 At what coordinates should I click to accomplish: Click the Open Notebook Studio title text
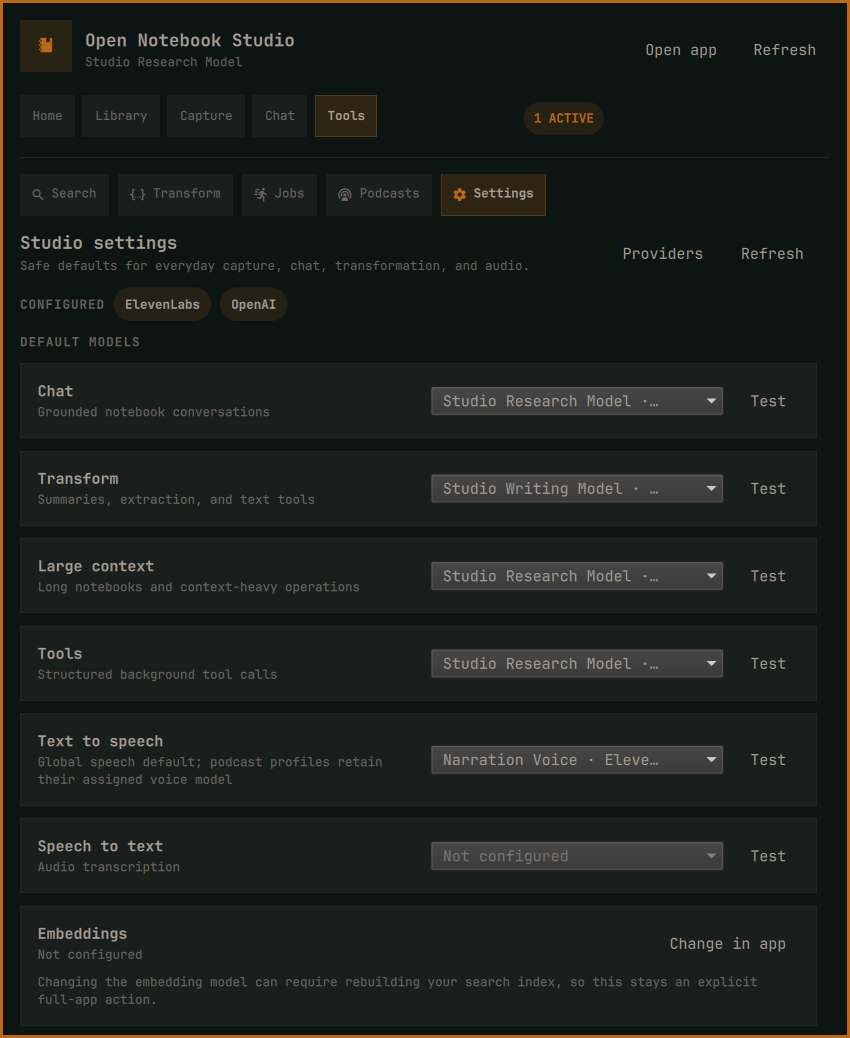click(x=190, y=40)
